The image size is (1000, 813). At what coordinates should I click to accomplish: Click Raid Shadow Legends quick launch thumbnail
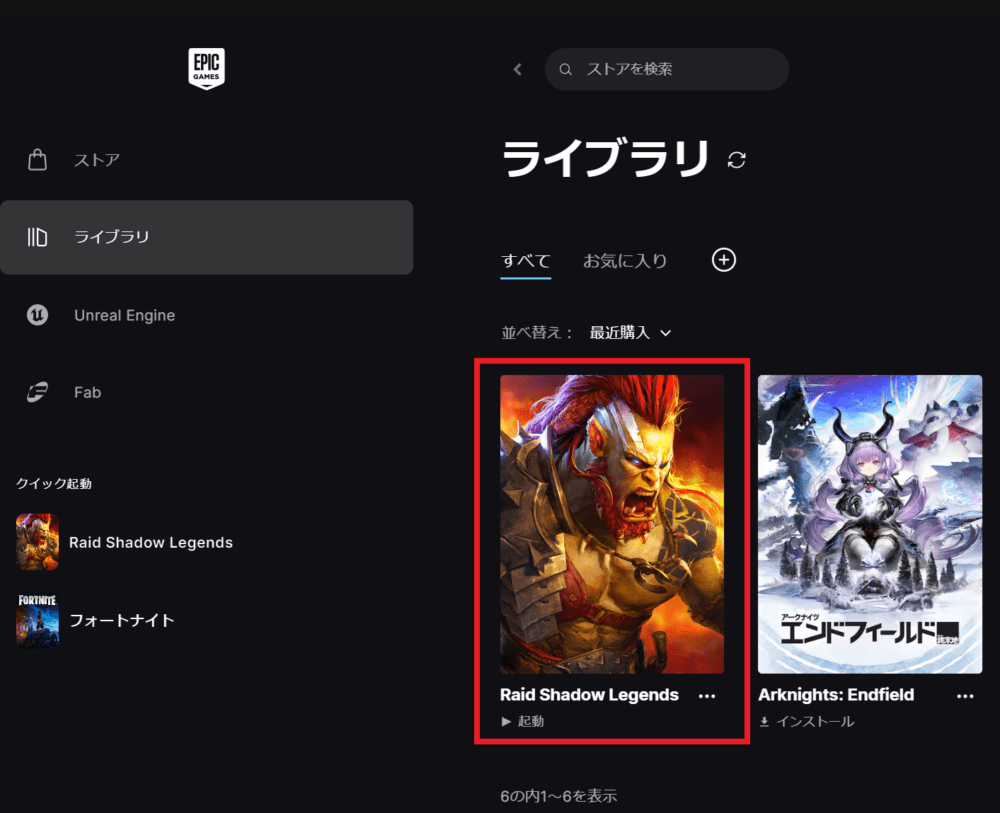38,542
